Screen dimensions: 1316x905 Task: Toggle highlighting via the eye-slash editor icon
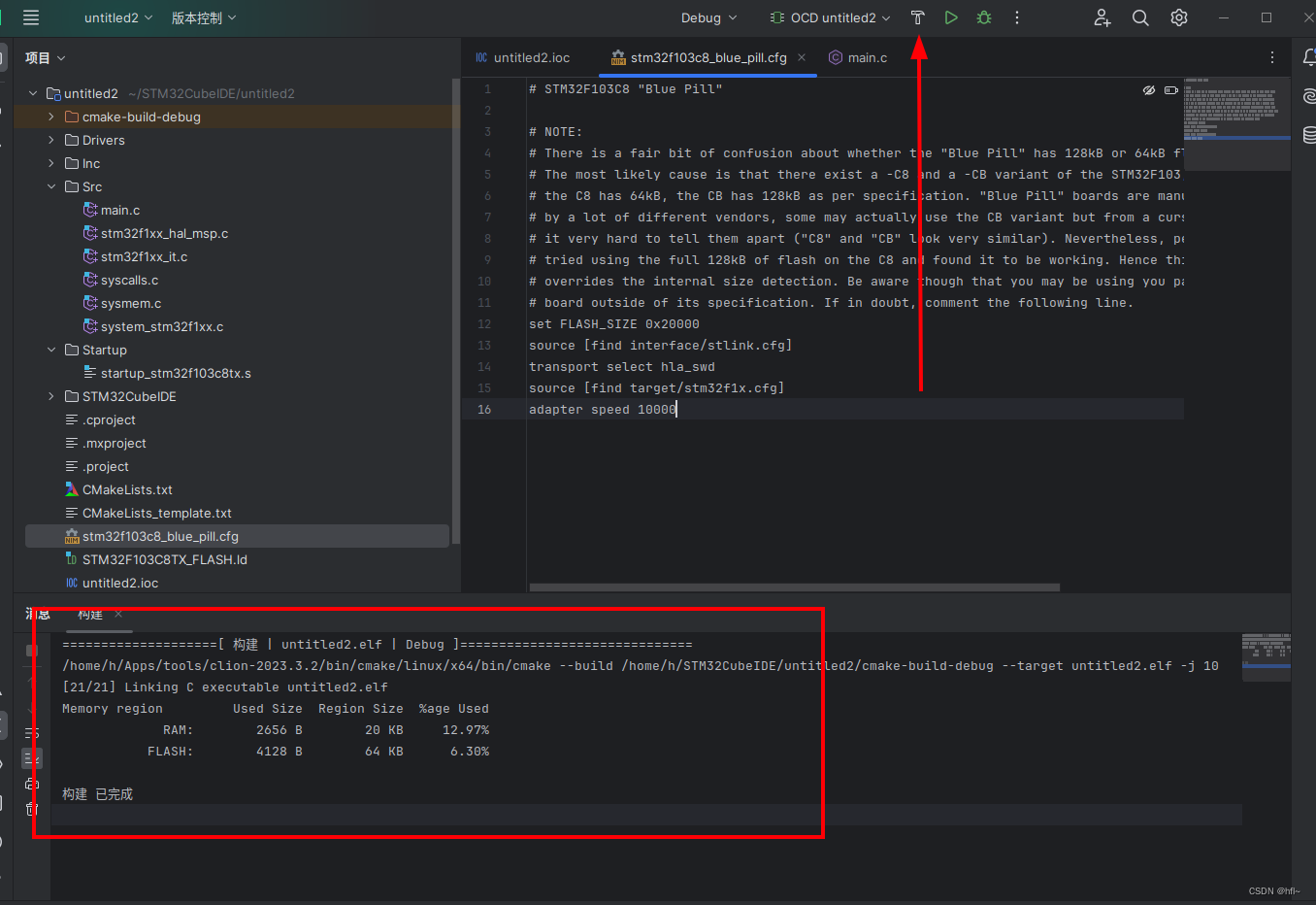[x=1148, y=89]
